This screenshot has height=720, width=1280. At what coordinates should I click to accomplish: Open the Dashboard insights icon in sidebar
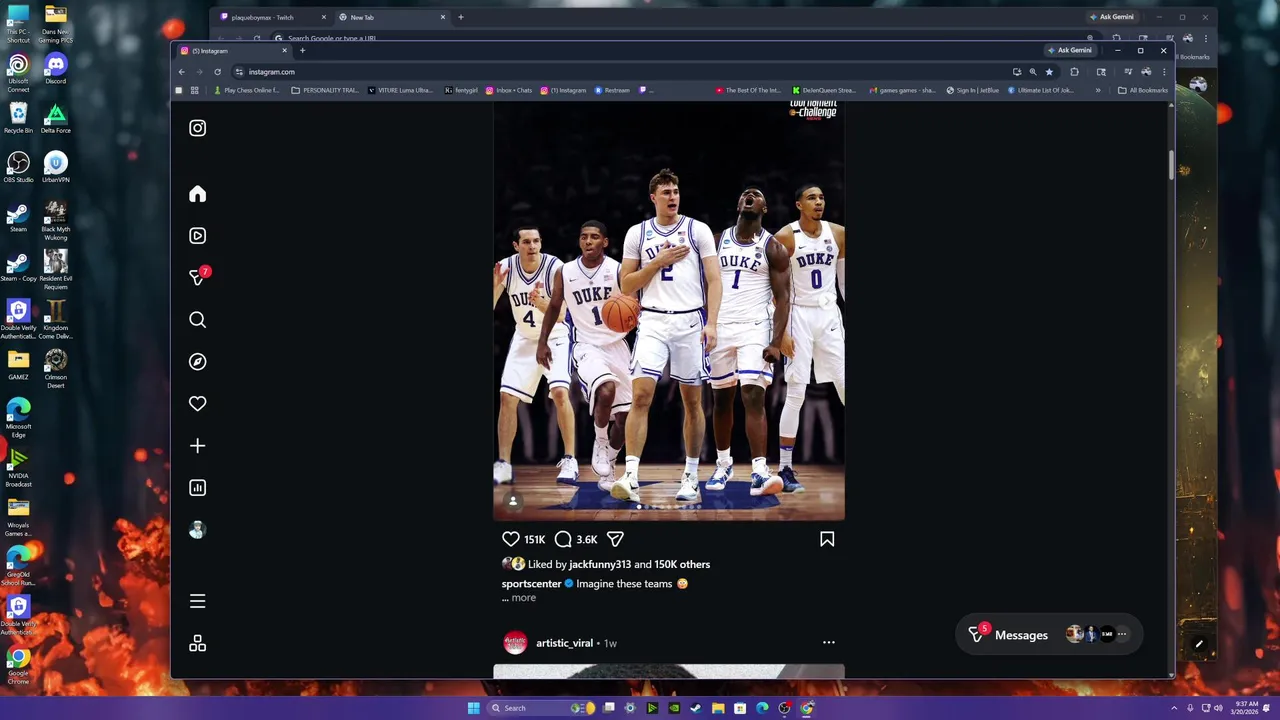[197, 488]
